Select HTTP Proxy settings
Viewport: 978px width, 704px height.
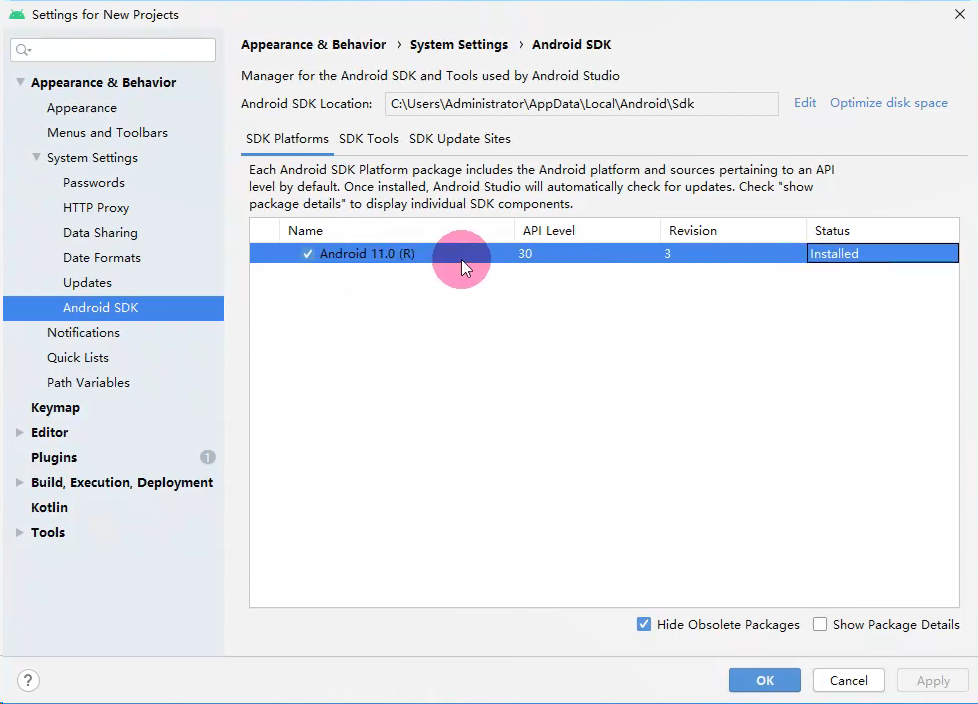click(96, 208)
